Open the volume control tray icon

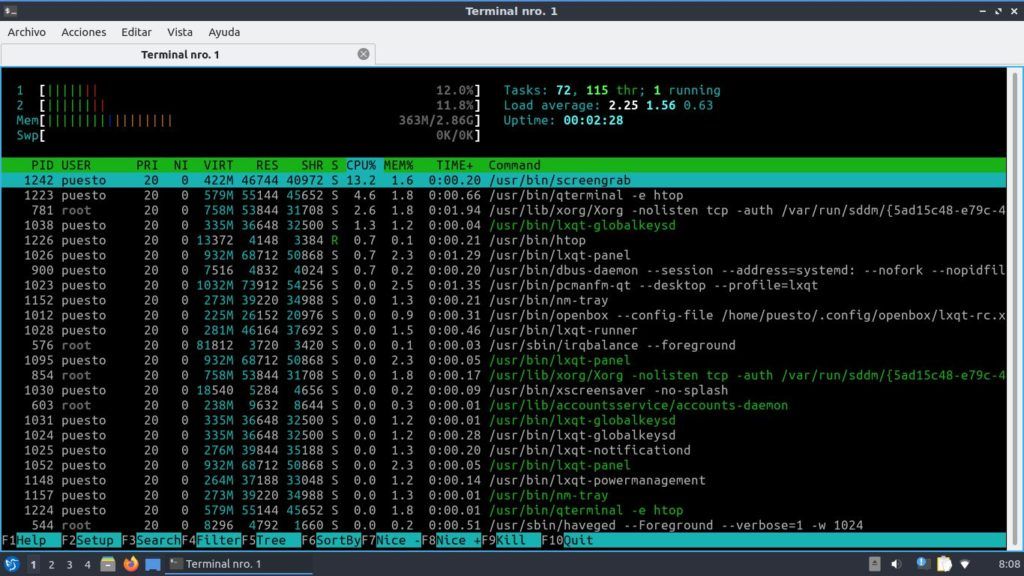895,565
